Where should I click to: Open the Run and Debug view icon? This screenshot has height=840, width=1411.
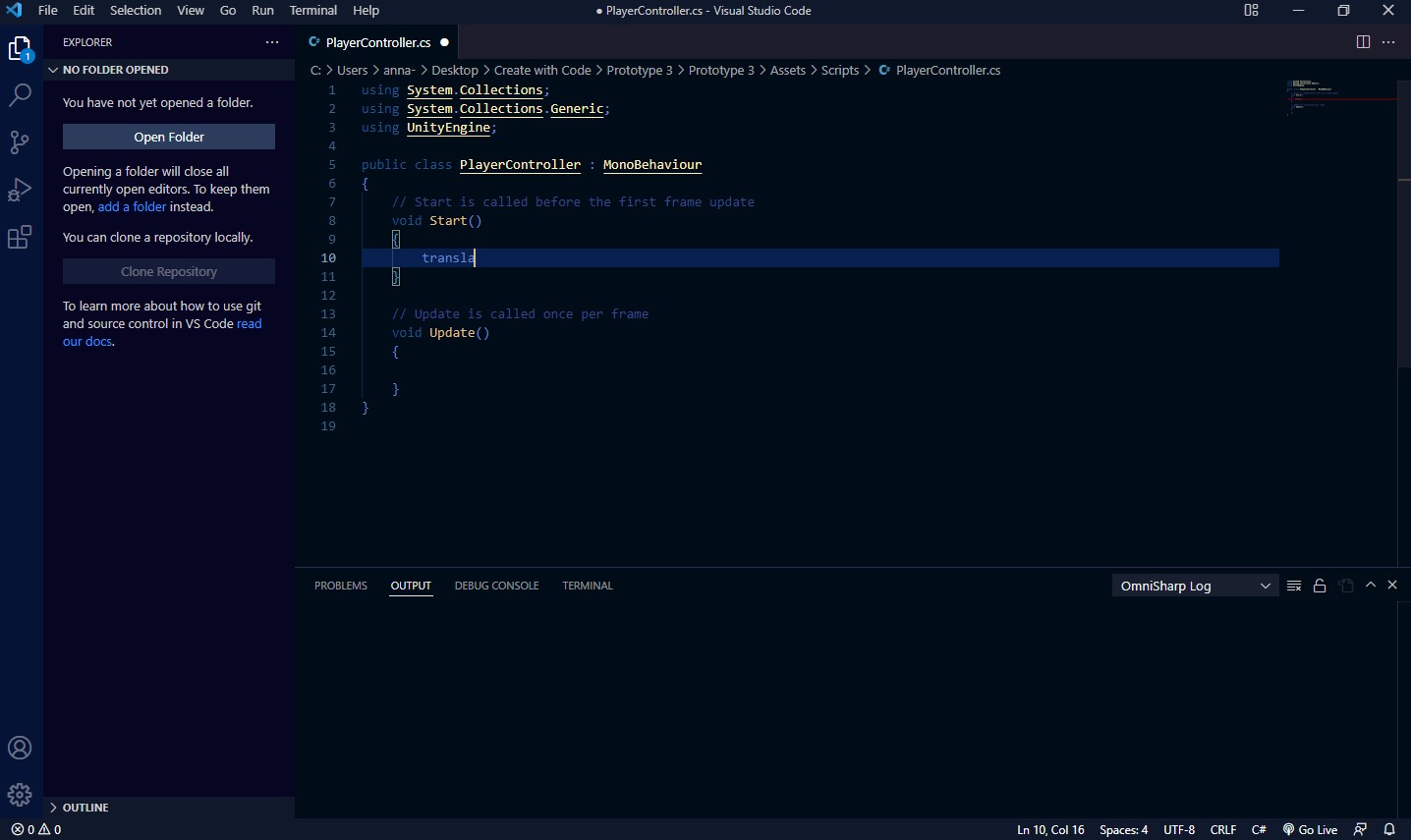[21, 190]
